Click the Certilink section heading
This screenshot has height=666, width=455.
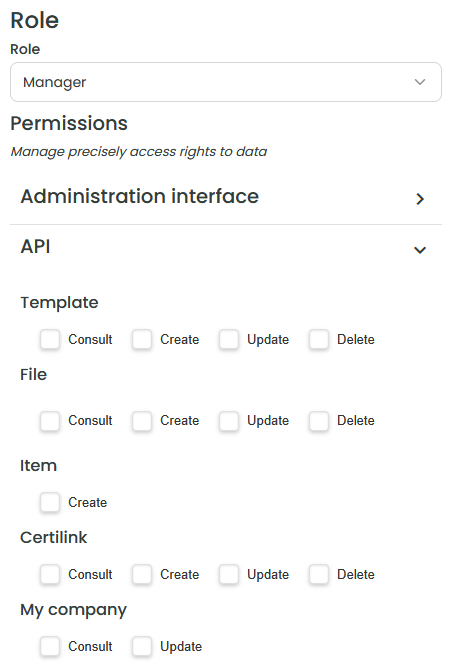point(54,537)
